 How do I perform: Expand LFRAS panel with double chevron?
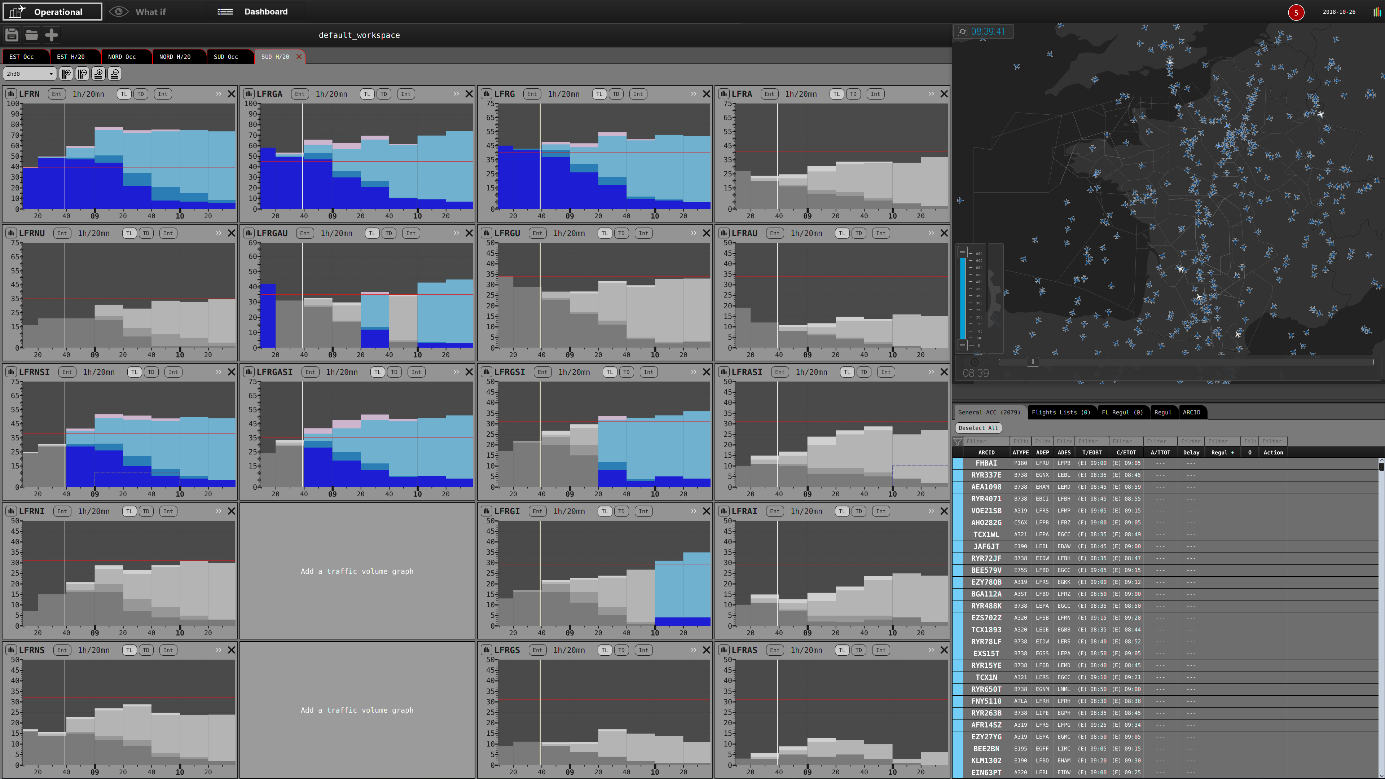(x=930, y=650)
